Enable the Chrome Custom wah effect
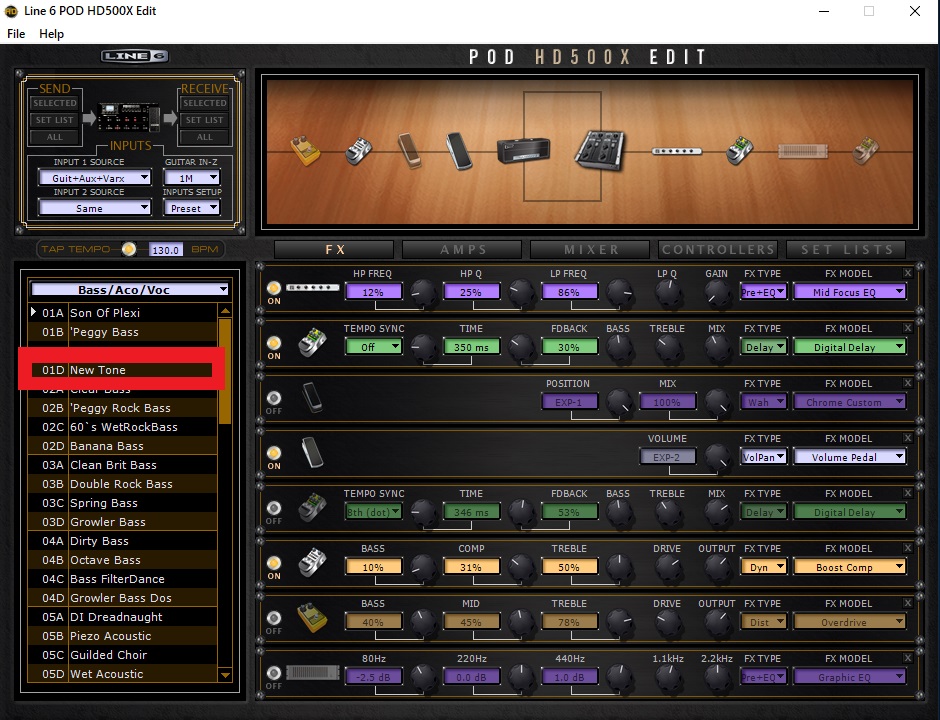The height and width of the screenshot is (720, 940). tap(274, 398)
